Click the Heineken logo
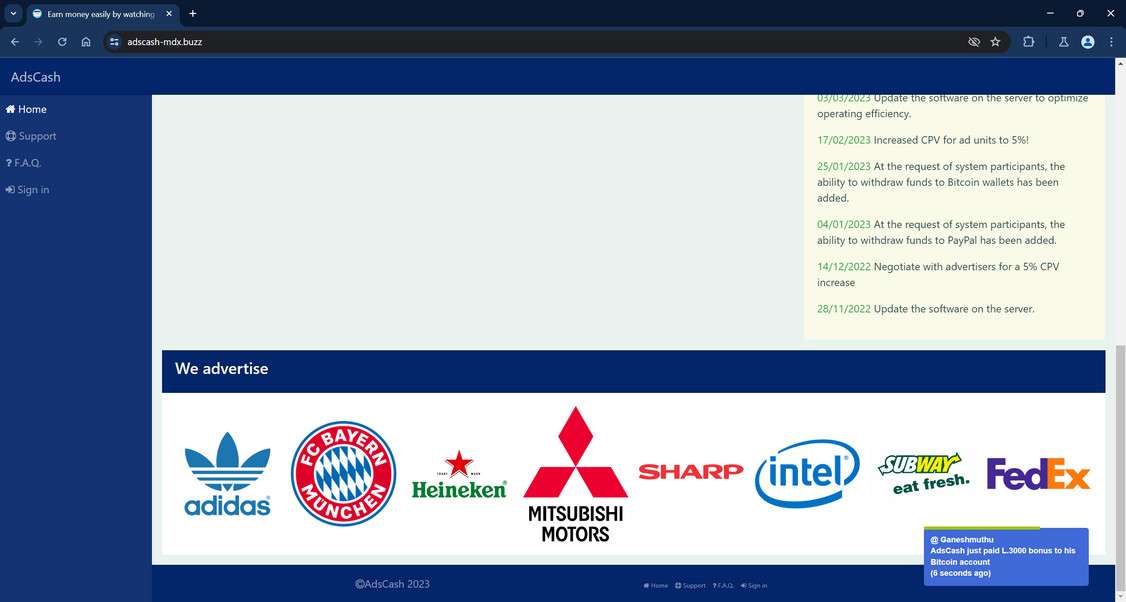This screenshot has height=602, width=1126. [x=459, y=475]
